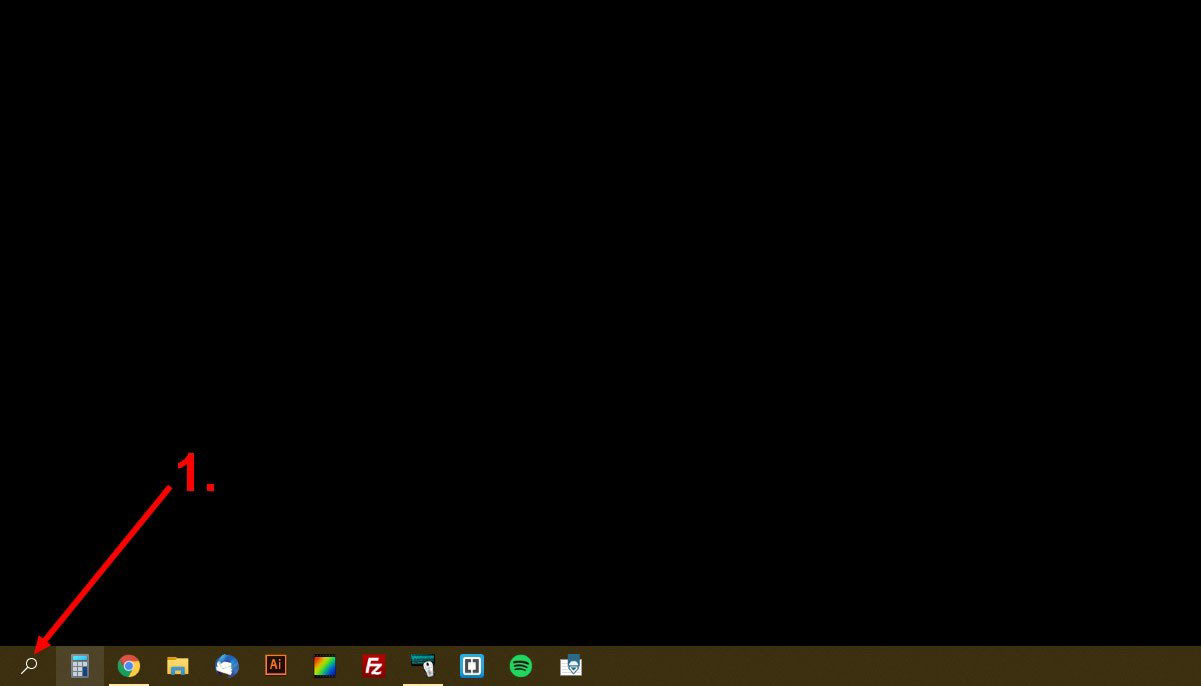Open the shield document app icon
This screenshot has height=686, width=1201.
pyautogui.click(x=571, y=666)
